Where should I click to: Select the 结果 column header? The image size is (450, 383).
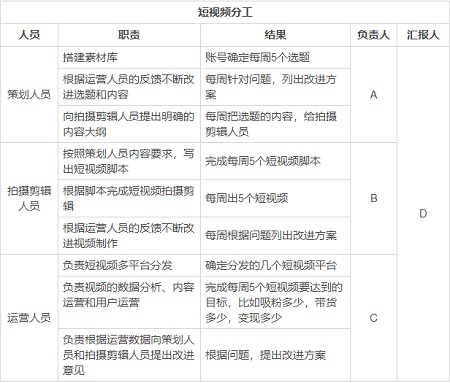275,35
